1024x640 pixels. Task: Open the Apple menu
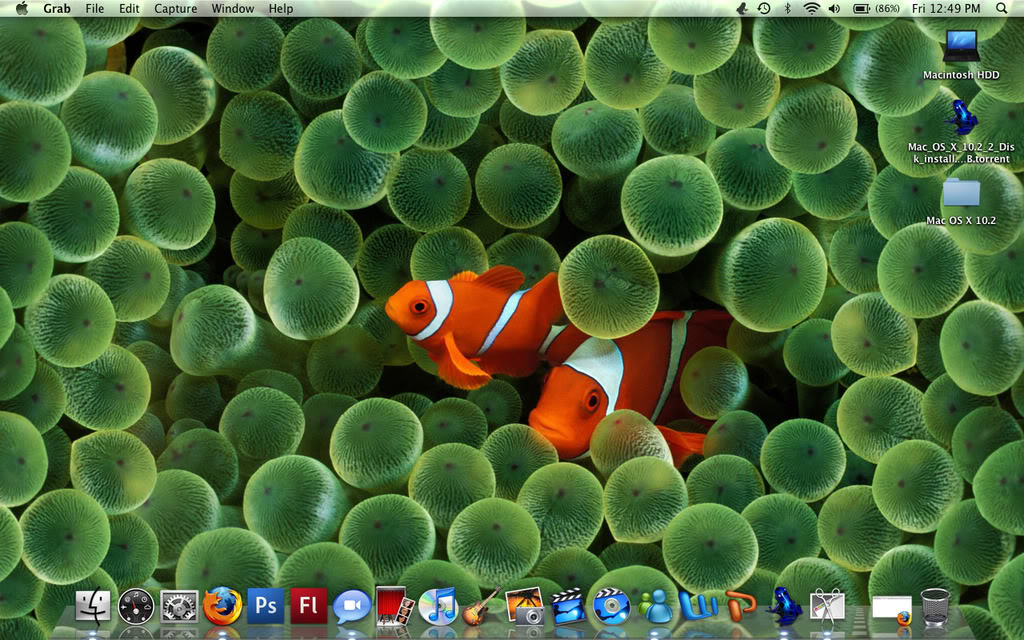pyautogui.click(x=22, y=8)
